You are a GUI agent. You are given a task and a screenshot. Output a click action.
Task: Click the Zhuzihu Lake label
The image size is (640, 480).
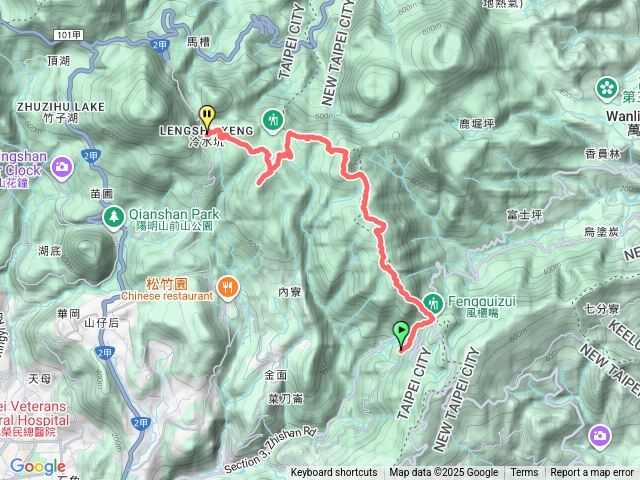click(x=61, y=107)
